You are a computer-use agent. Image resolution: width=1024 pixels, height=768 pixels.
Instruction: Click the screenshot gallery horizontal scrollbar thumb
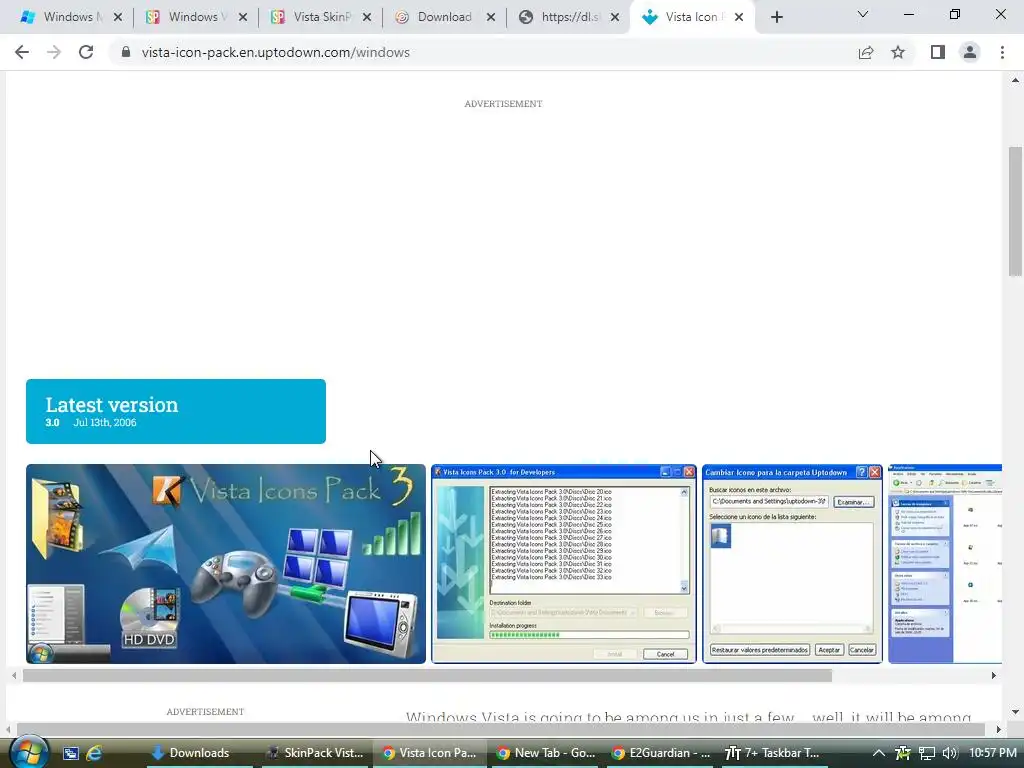point(427,676)
